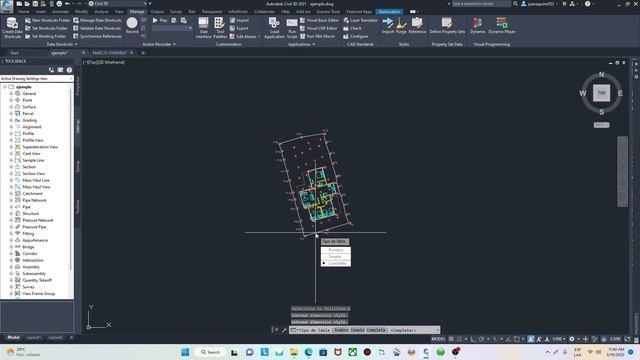
Task: Import styles from Styles panel
Action: point(388,25)
